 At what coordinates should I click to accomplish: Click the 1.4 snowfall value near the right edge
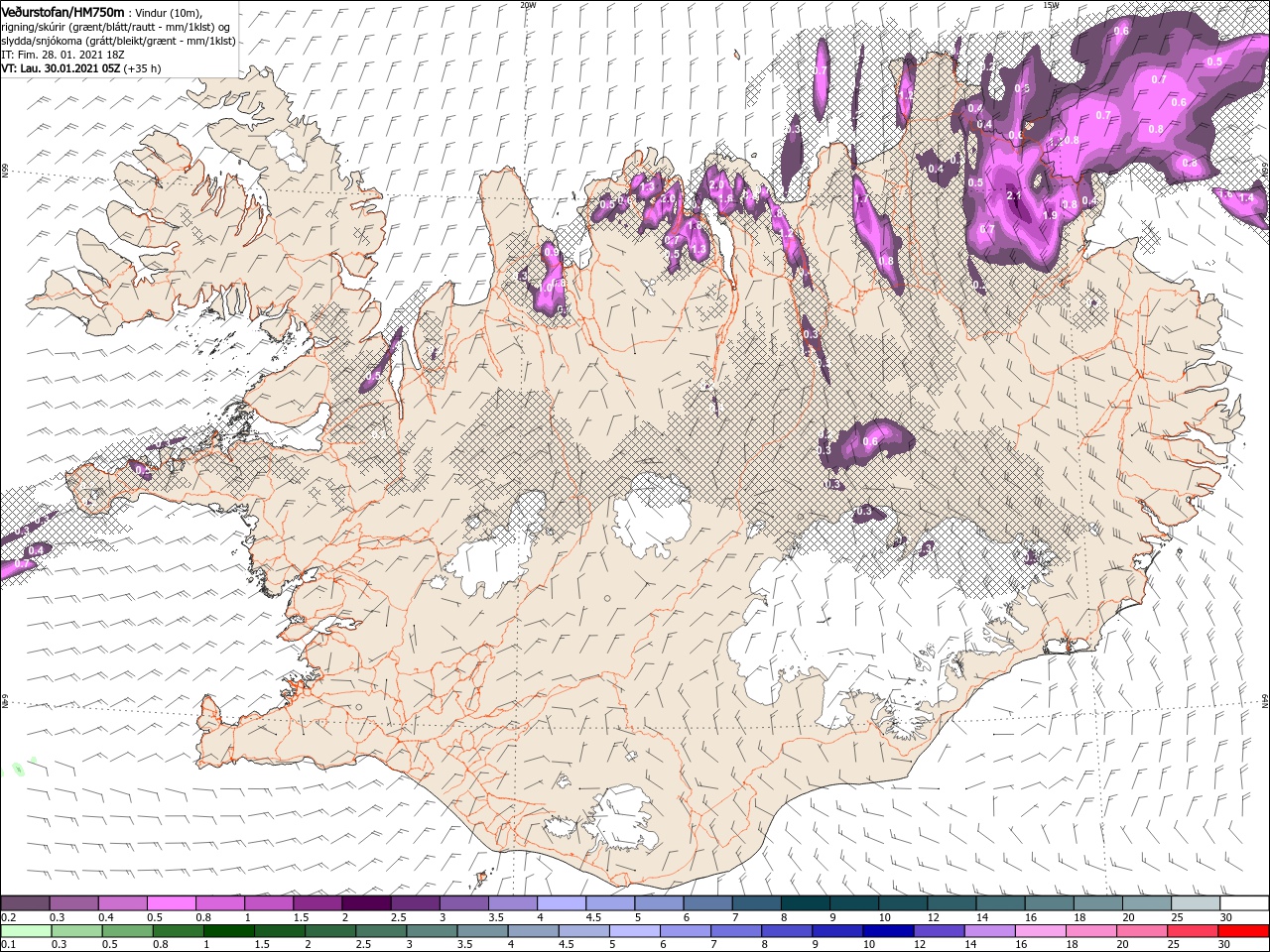tap(1247, 198)
